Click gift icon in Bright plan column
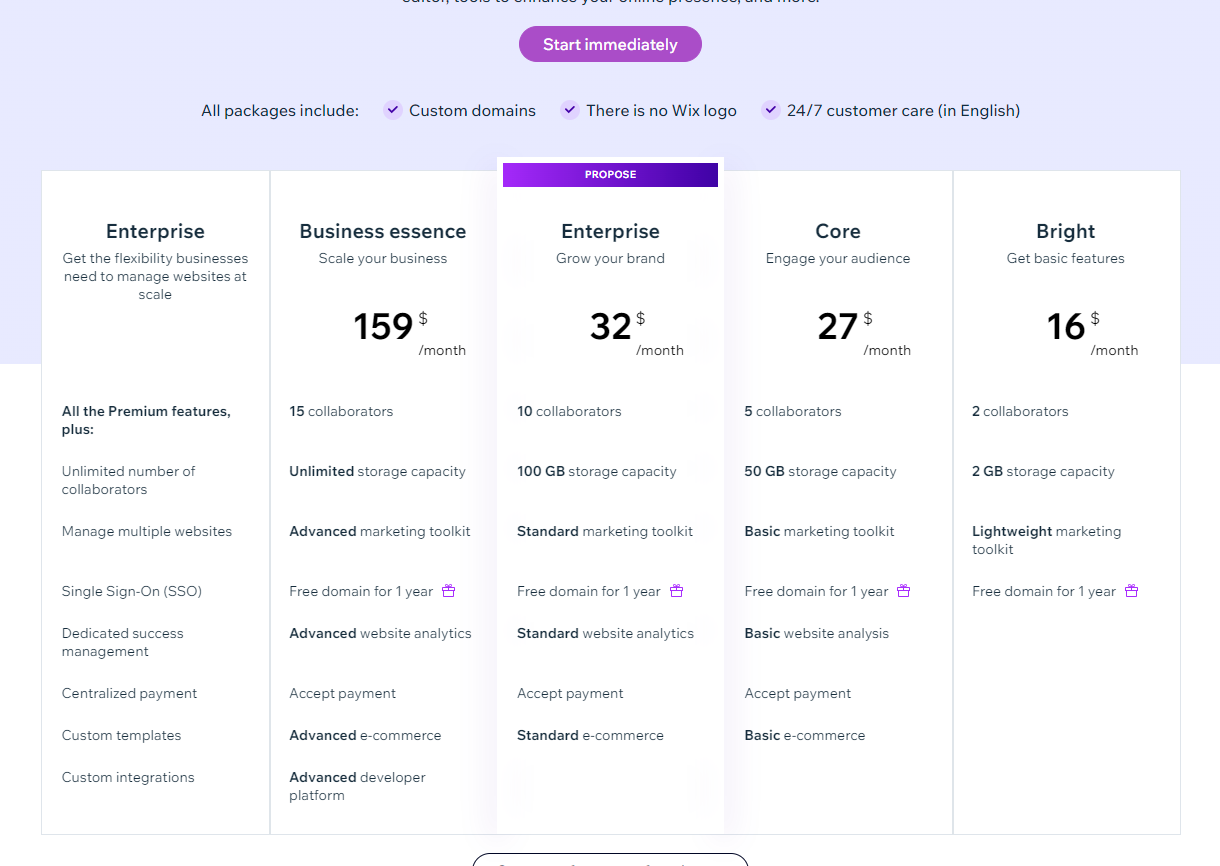The image size is (1220, 866). tap(1131, 591)
